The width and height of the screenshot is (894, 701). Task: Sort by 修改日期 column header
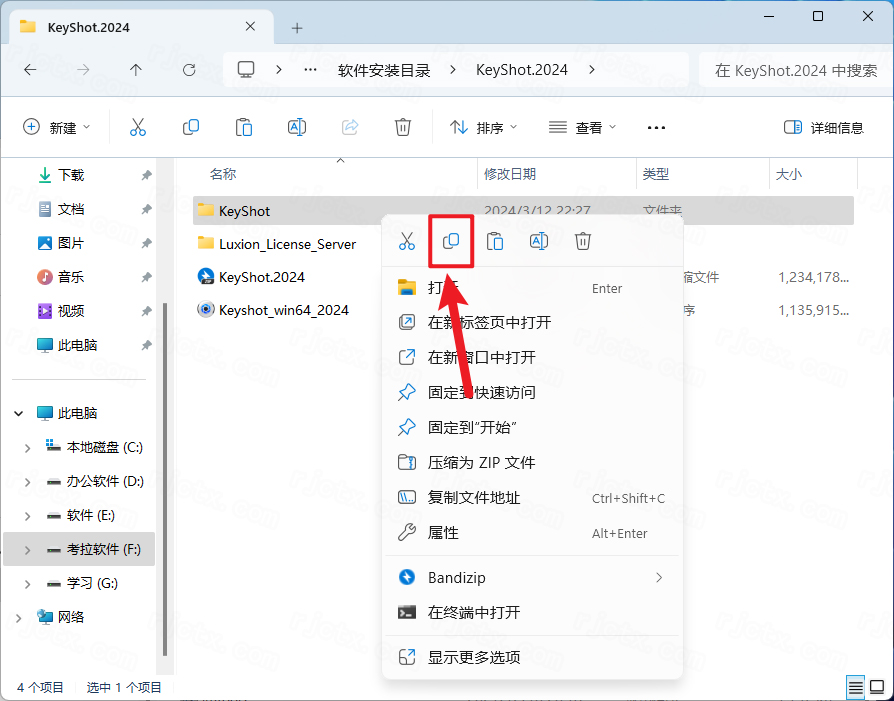(510, 174)
